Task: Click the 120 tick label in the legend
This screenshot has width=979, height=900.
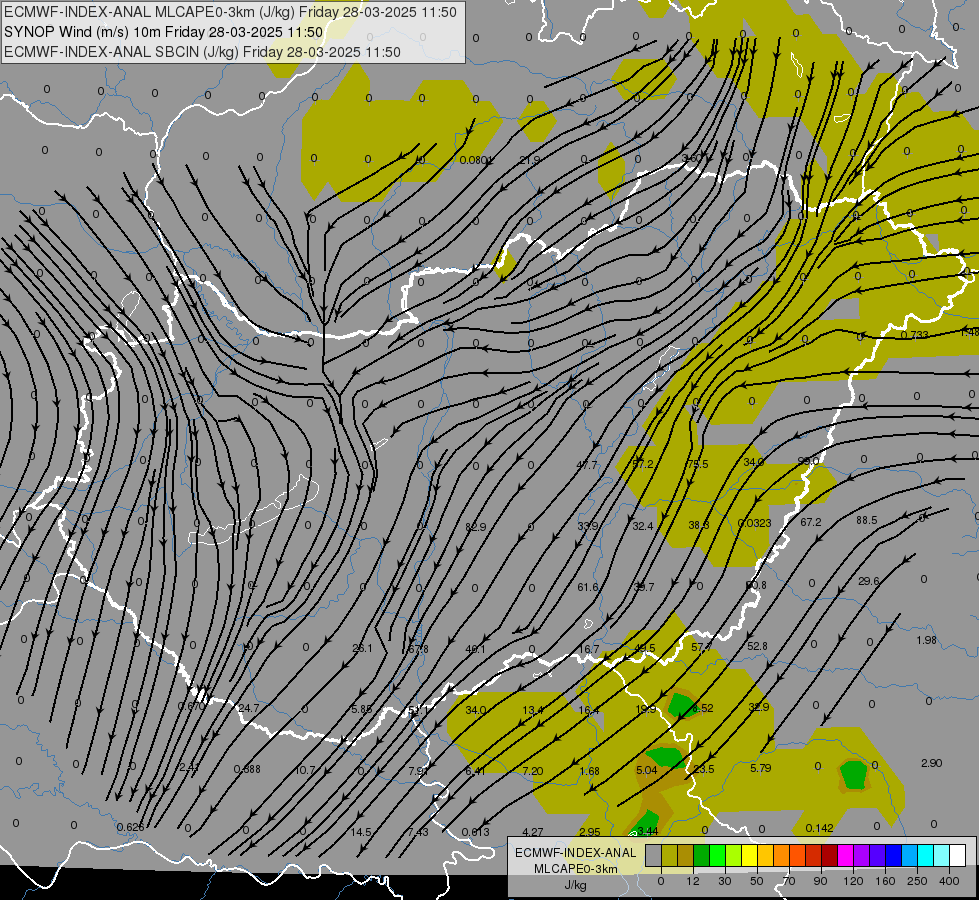Action: point(854,881)
